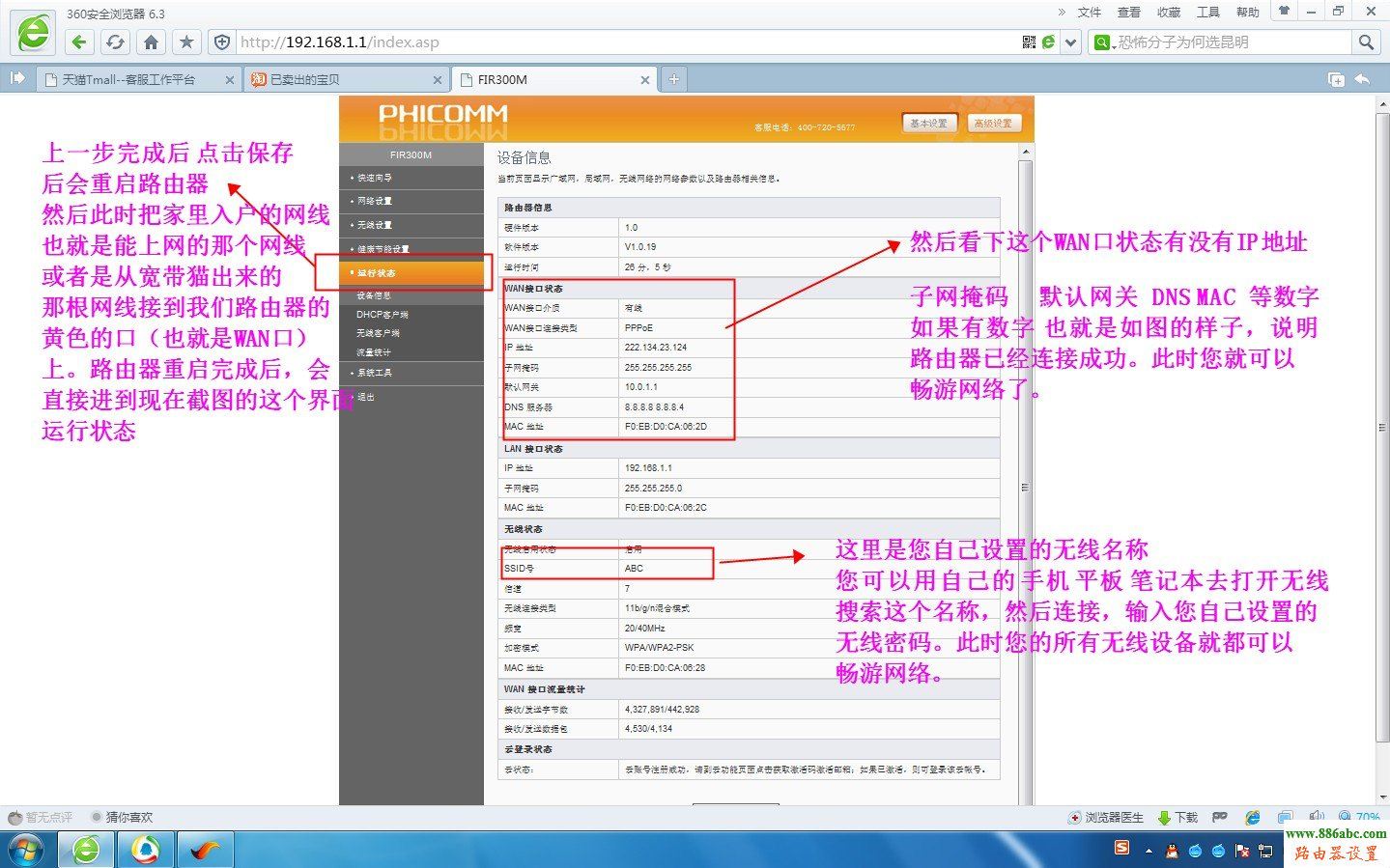Click the home icon in browser toolbar

pos(151,42)
